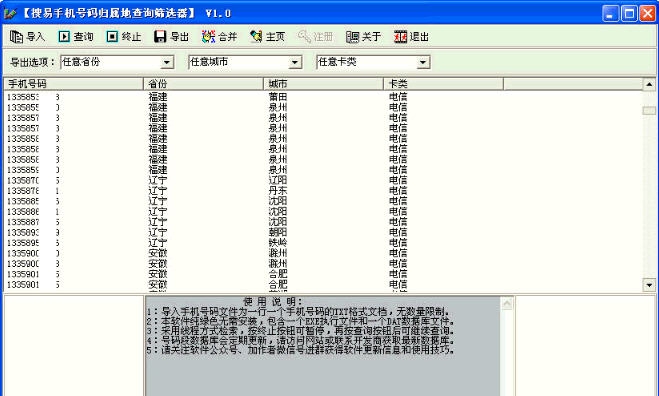The height and width of the screenshot is (396, 659).
Task: Stop the search using 终止
Action: (x=124, y=37)
